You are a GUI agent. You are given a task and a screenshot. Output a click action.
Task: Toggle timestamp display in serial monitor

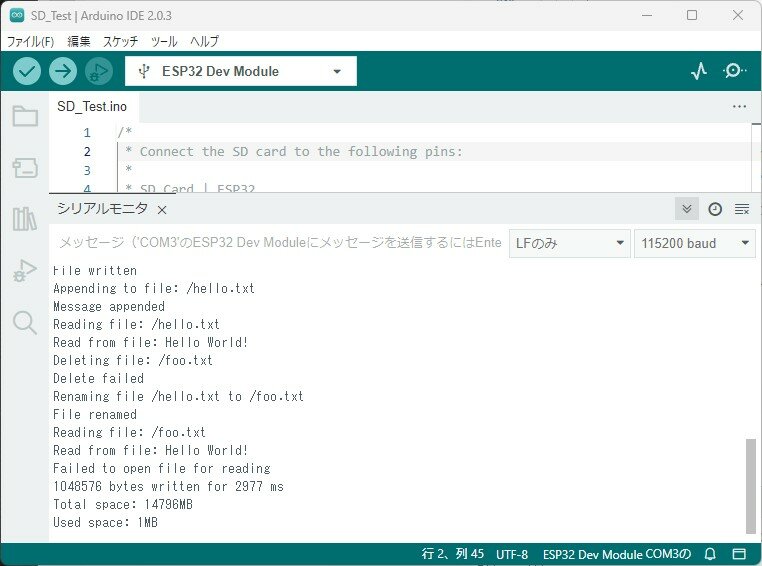[715, 209]
